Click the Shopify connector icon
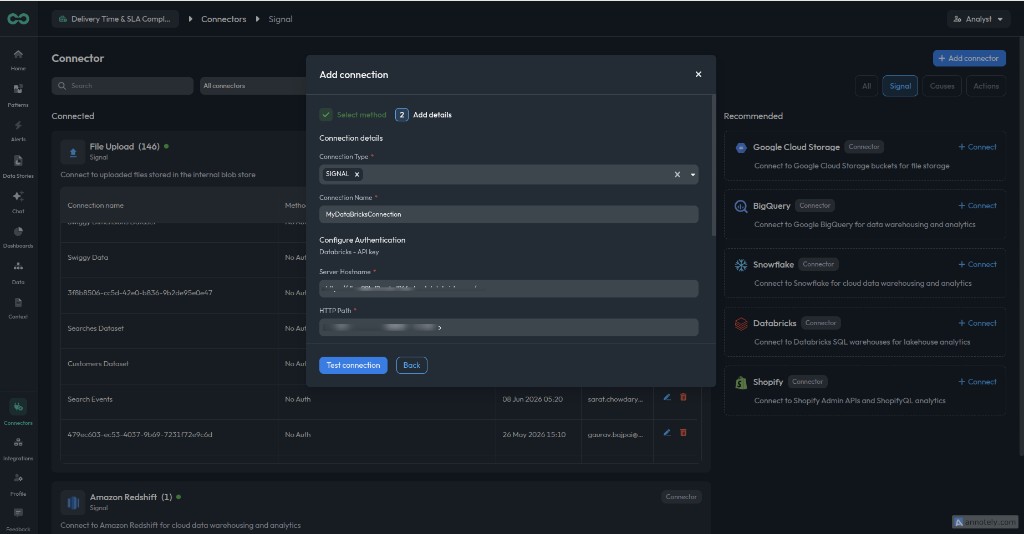The width and height of the screenshot is (1024, 534). [741, 383]
